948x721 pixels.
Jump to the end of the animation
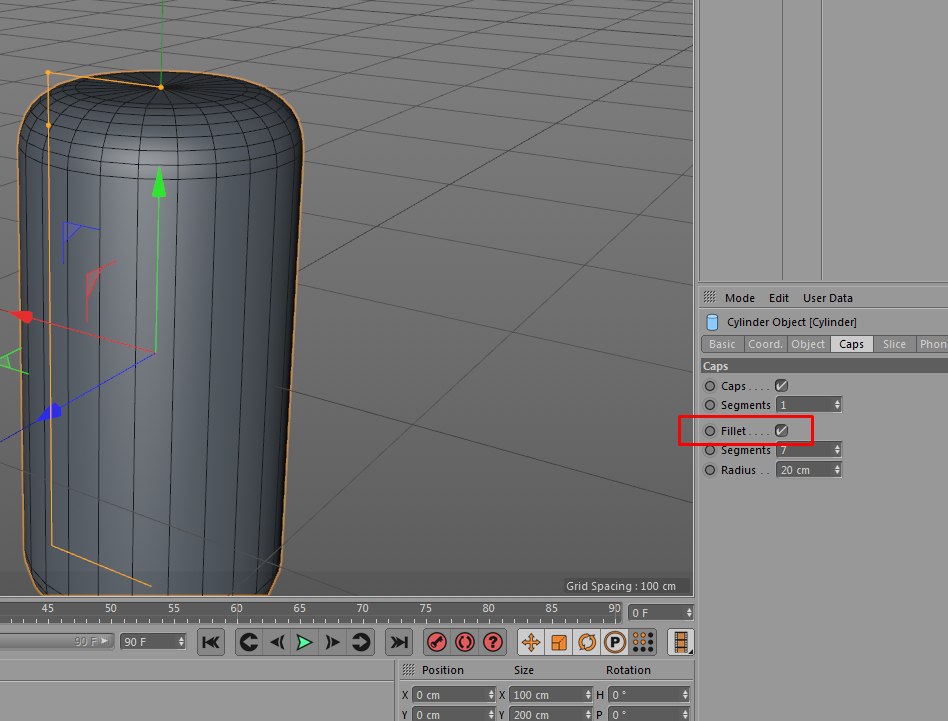pos(399,642)
